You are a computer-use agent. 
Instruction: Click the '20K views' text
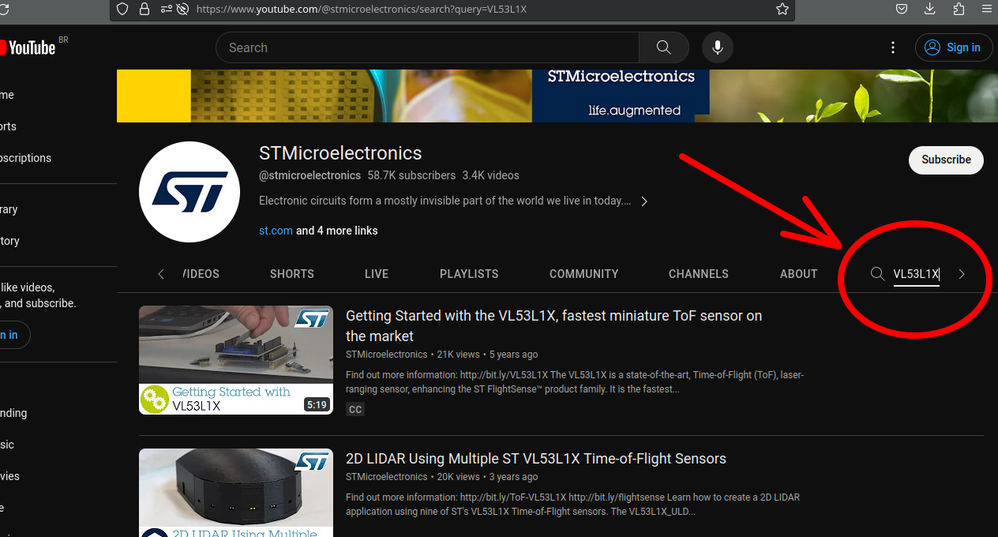458,477
